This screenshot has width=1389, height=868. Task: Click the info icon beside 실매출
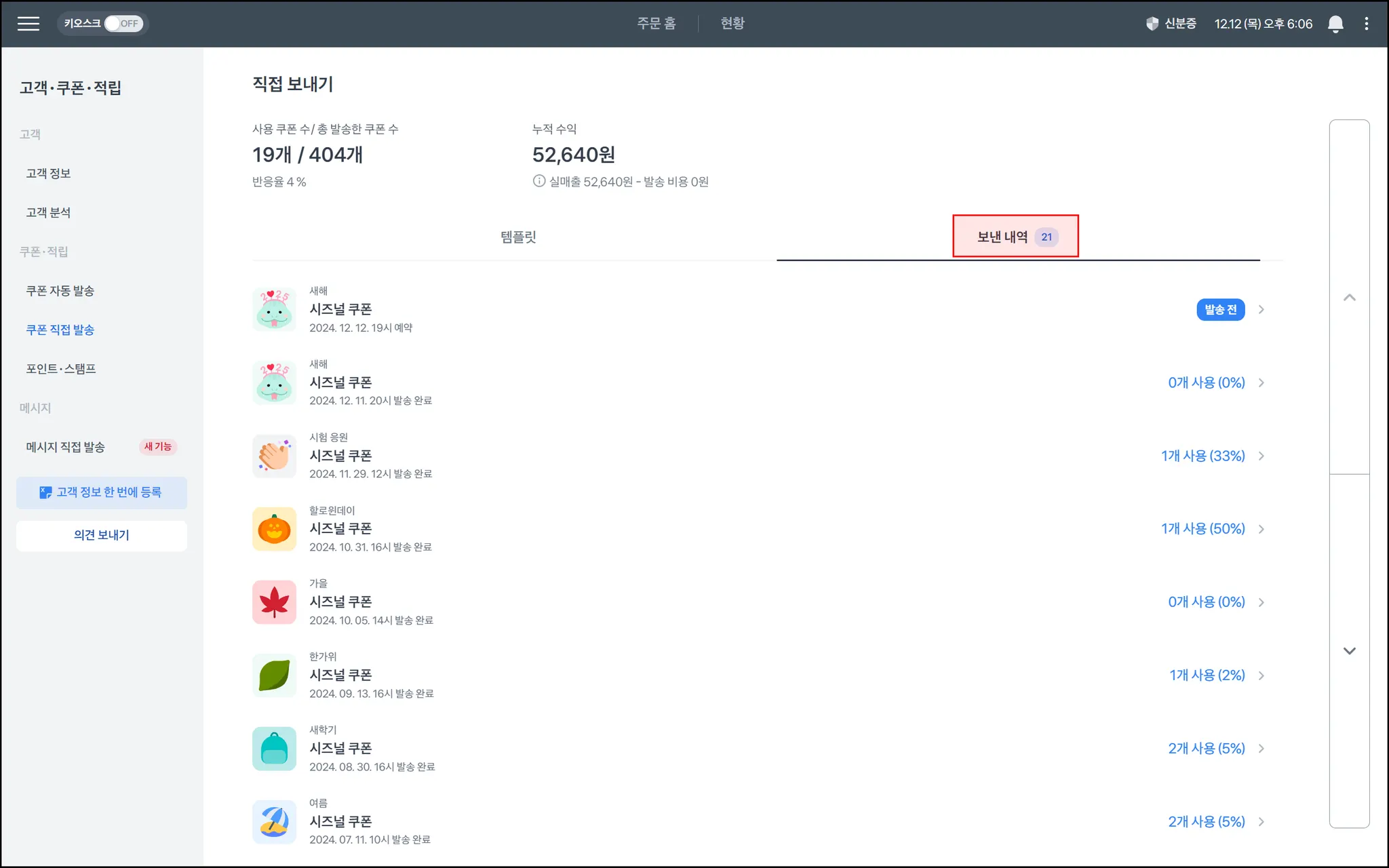[539, 181]
